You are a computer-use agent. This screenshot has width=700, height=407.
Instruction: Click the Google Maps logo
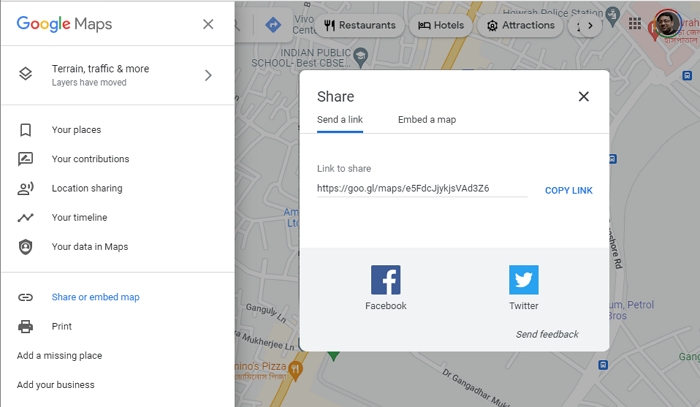64,24
